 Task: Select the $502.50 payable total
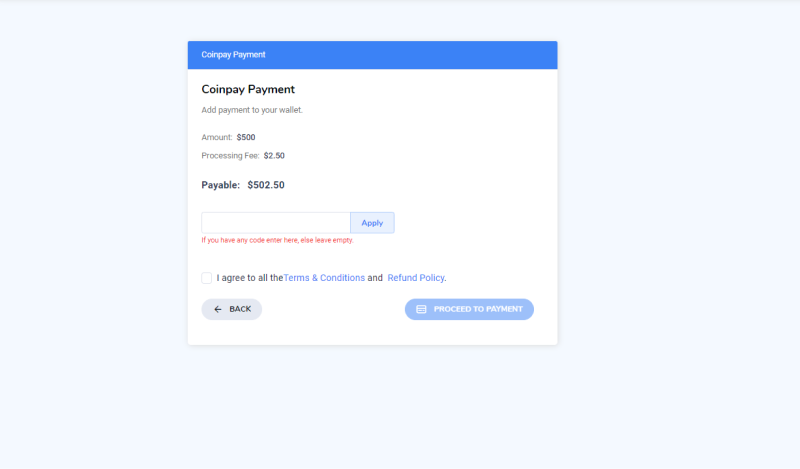[x=266, y=185]
